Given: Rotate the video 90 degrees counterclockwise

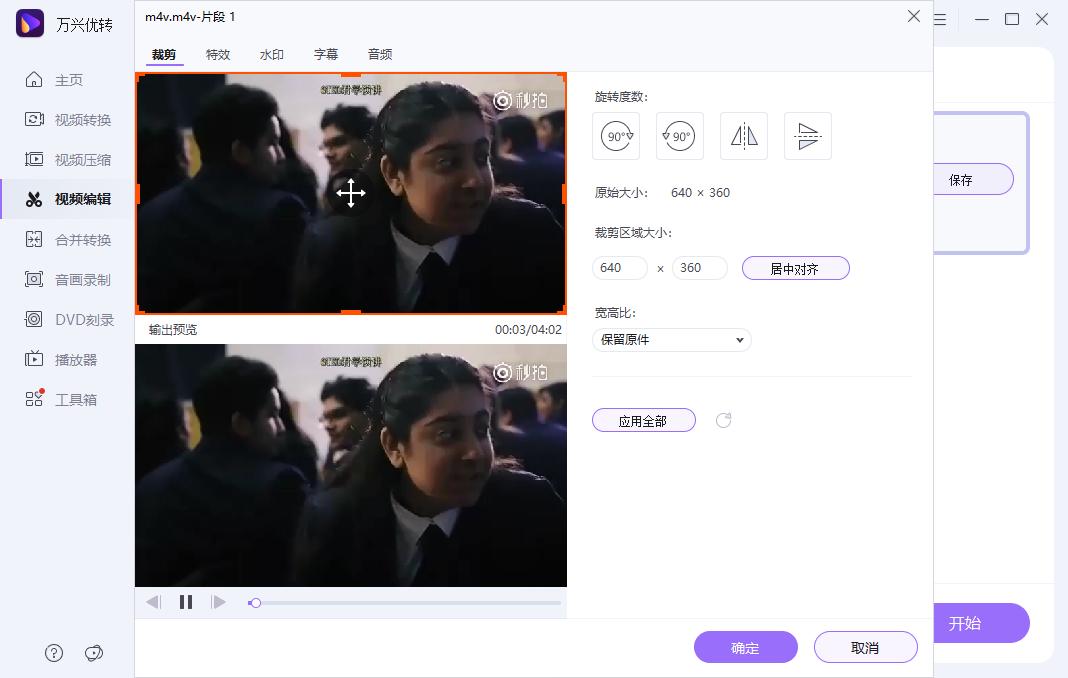Looking at the screenshot, I should (679, 135).
